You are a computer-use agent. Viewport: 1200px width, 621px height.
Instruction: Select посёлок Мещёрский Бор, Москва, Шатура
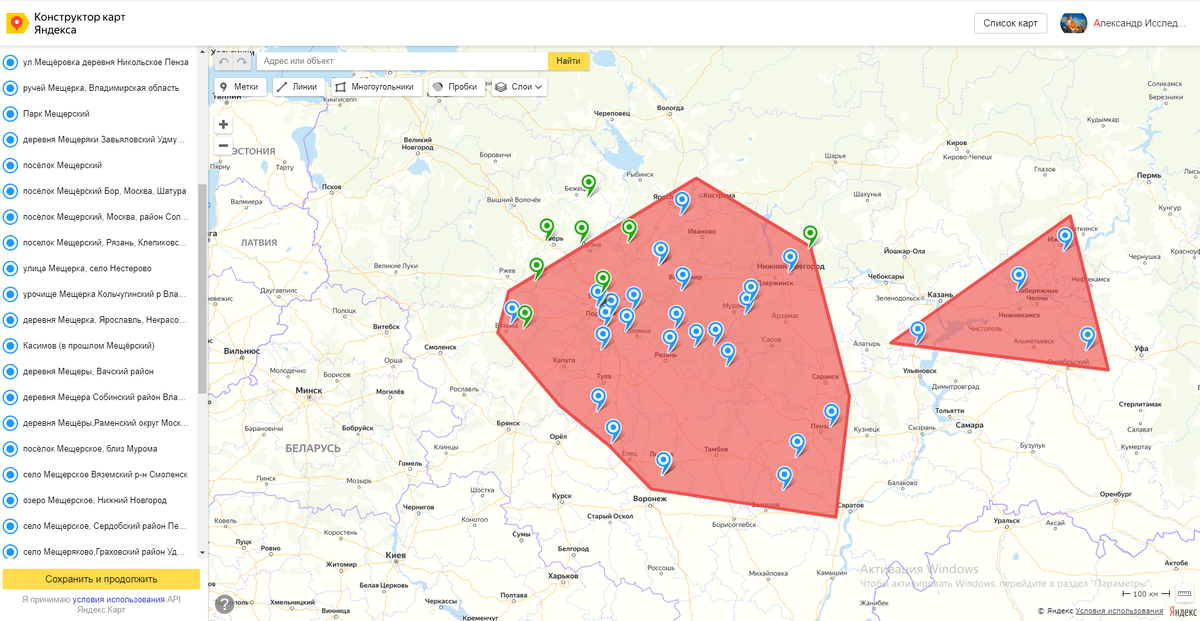96,191
